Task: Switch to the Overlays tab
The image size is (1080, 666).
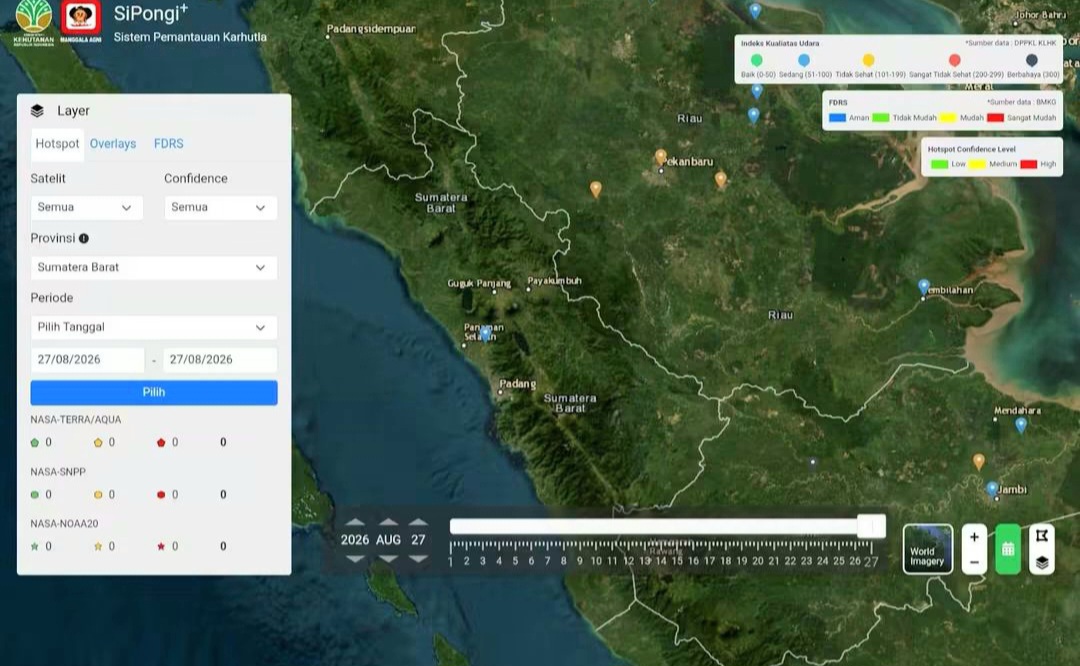Action: (x=113, y=144)
